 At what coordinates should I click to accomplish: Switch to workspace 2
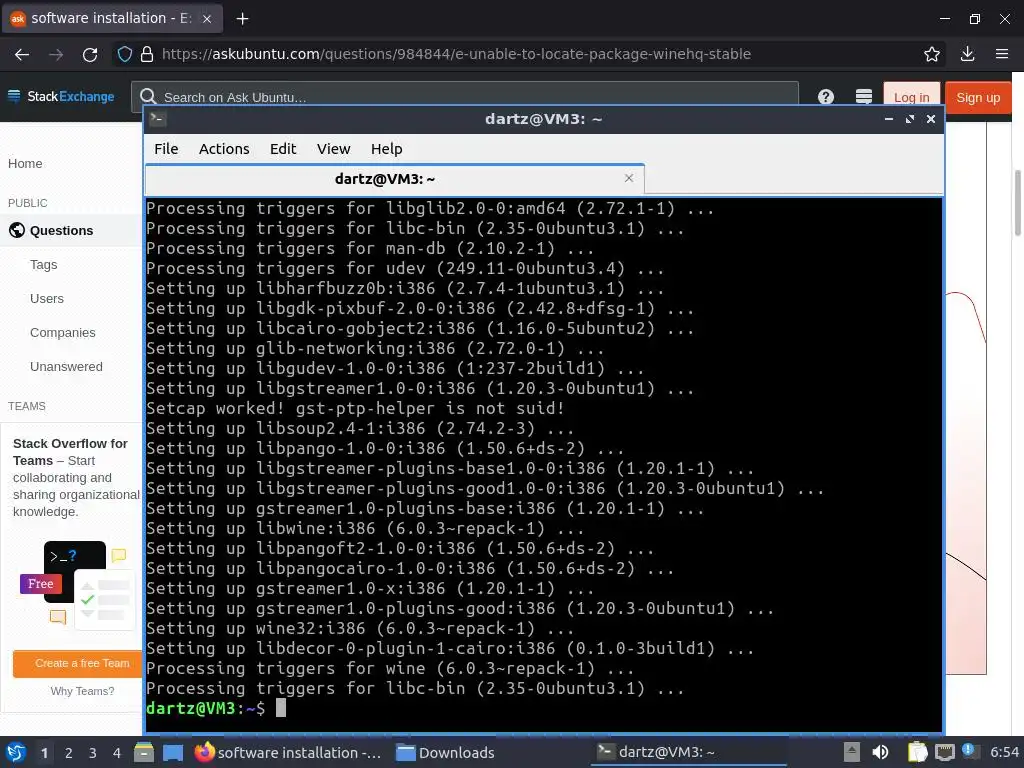click(69, 753)
